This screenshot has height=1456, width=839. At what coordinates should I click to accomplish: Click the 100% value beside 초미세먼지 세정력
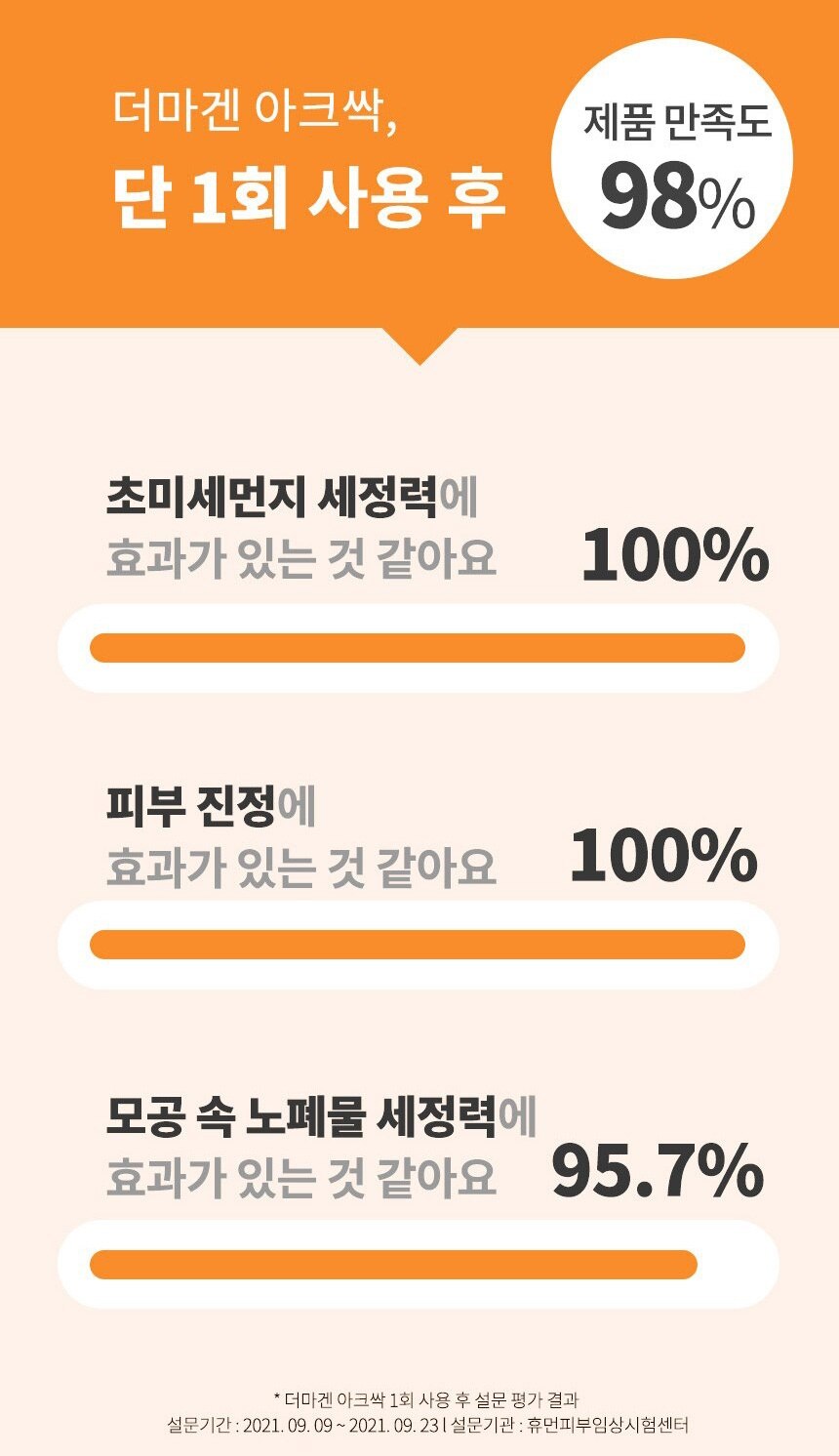pos(675,555)
